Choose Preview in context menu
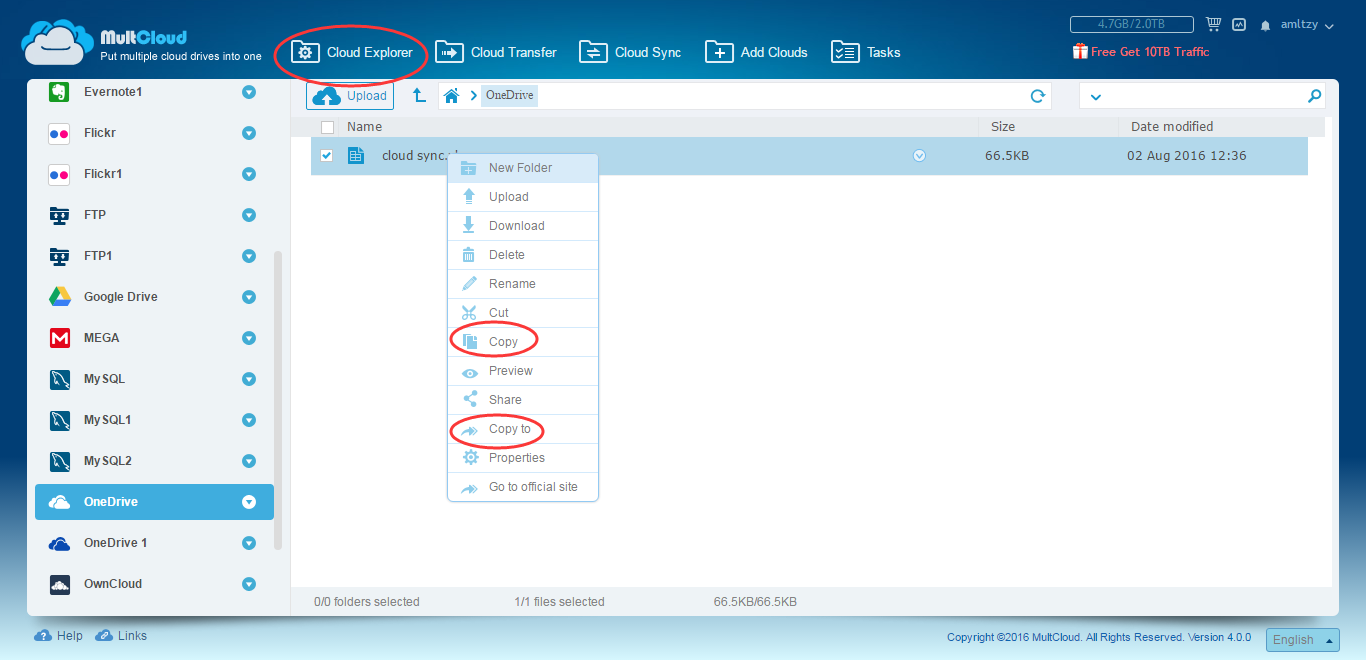 pyautogui.click(x=523, y=371)
